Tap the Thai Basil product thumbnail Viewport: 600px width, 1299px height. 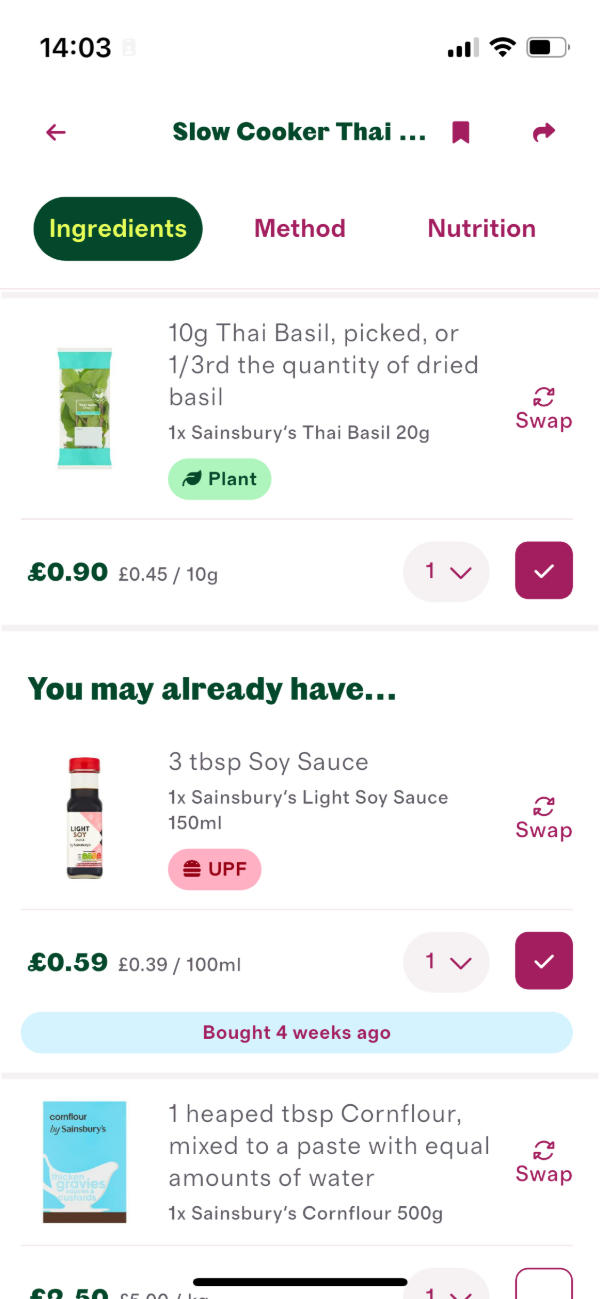(85, 406)
